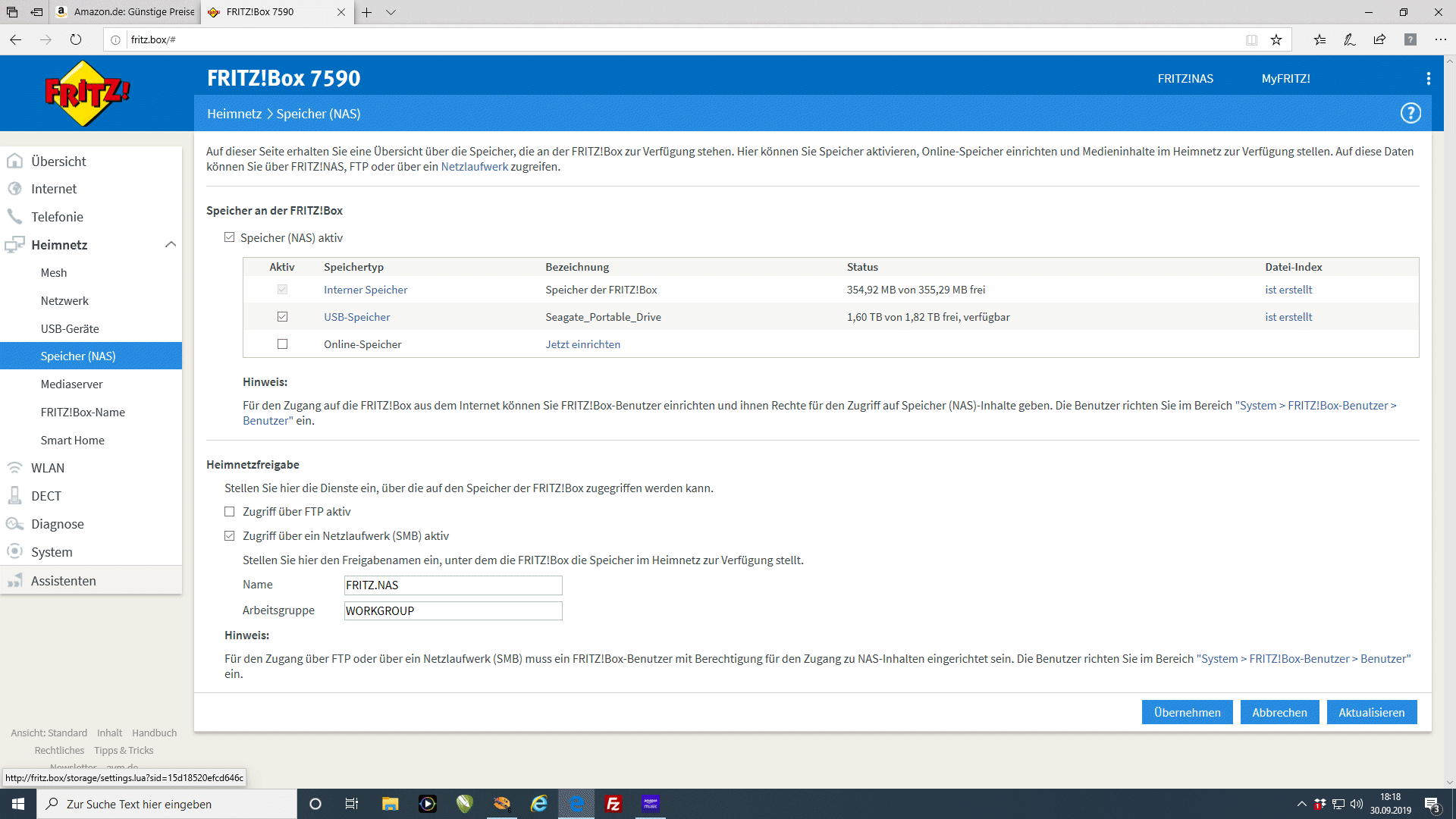
Task: Toggle Speicher (NAS) aktiv checkbox
Action: (x=230, y=237)
